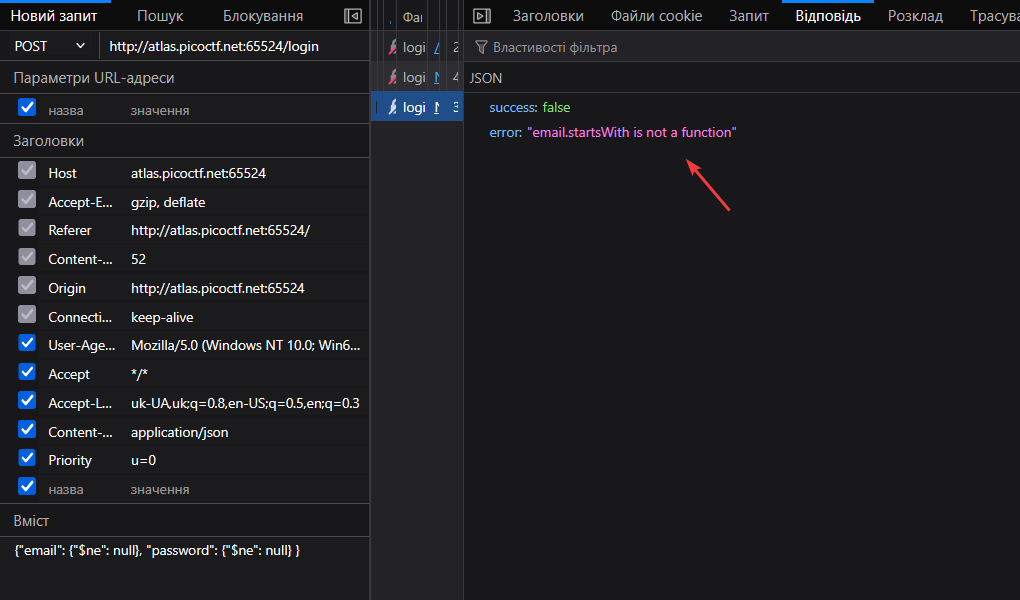Open the Блокування tab
The image size is (1020, 600).
pos(263,16)
